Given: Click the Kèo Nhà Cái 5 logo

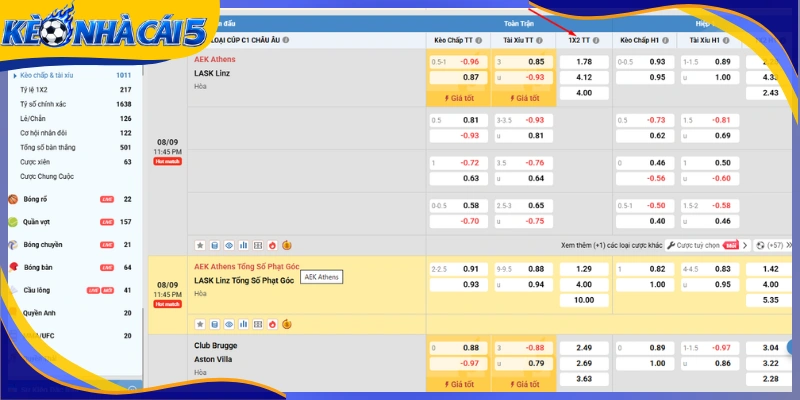Looking at the screenshot, I should point(105,31).
